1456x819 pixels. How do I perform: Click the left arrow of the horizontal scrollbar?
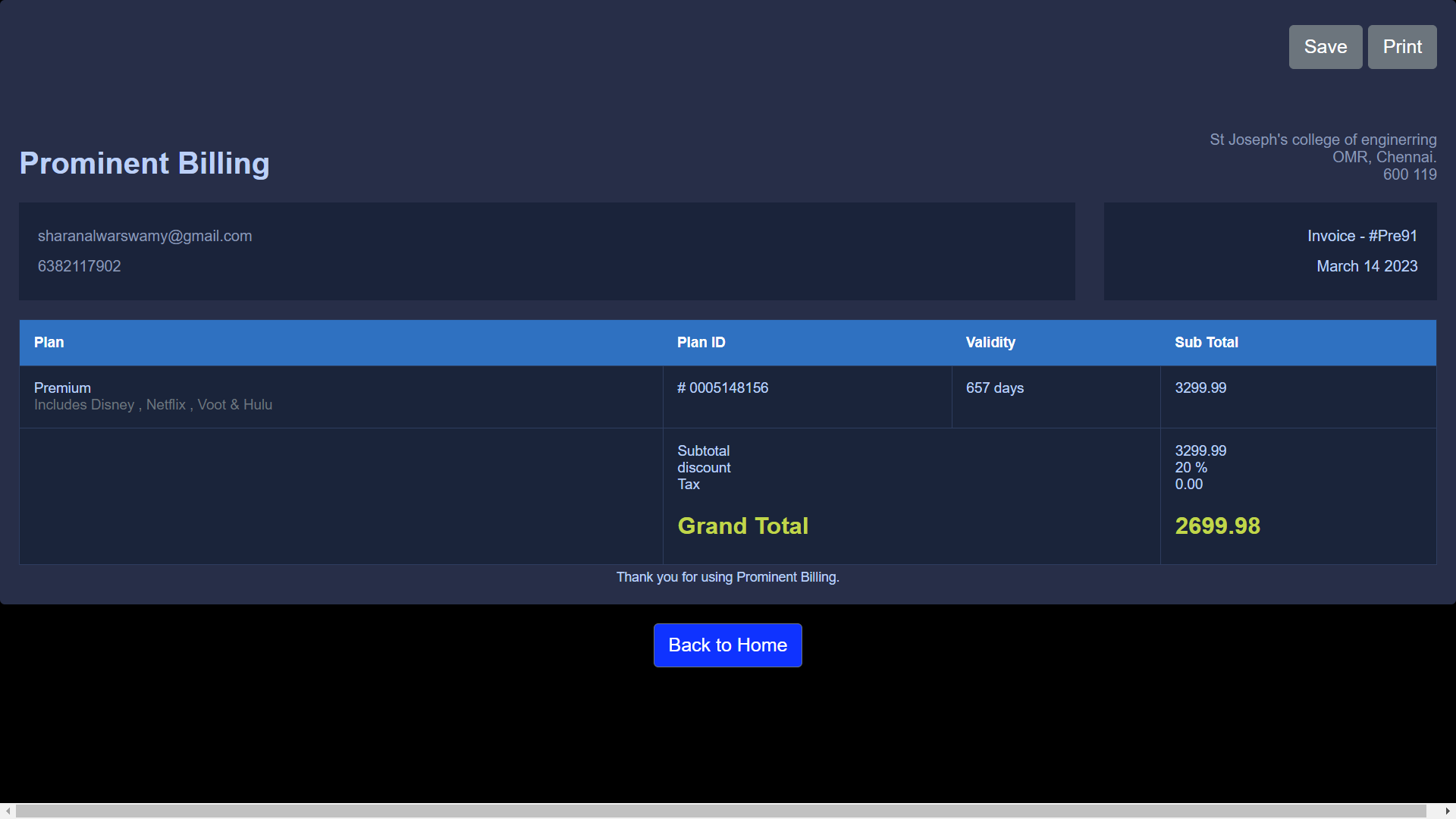(x=6, y=812)
